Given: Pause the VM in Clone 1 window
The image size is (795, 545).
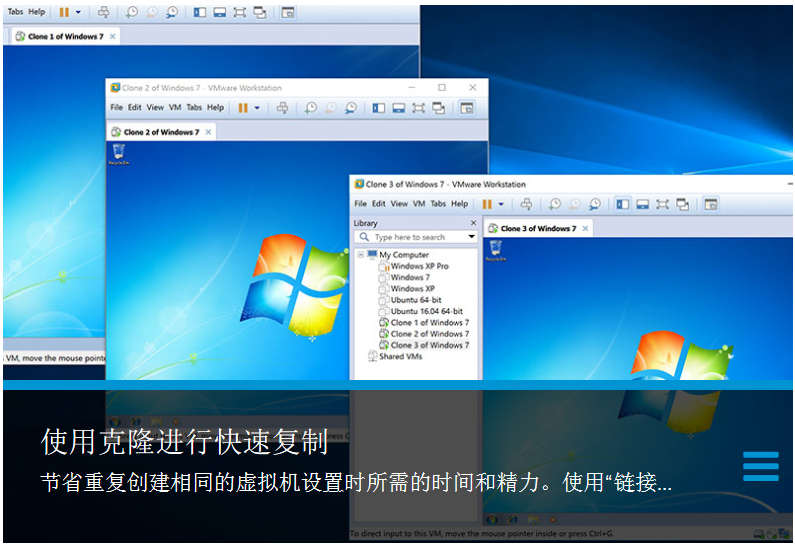Looking at the screenshot, I should click(x=64, y=12).
